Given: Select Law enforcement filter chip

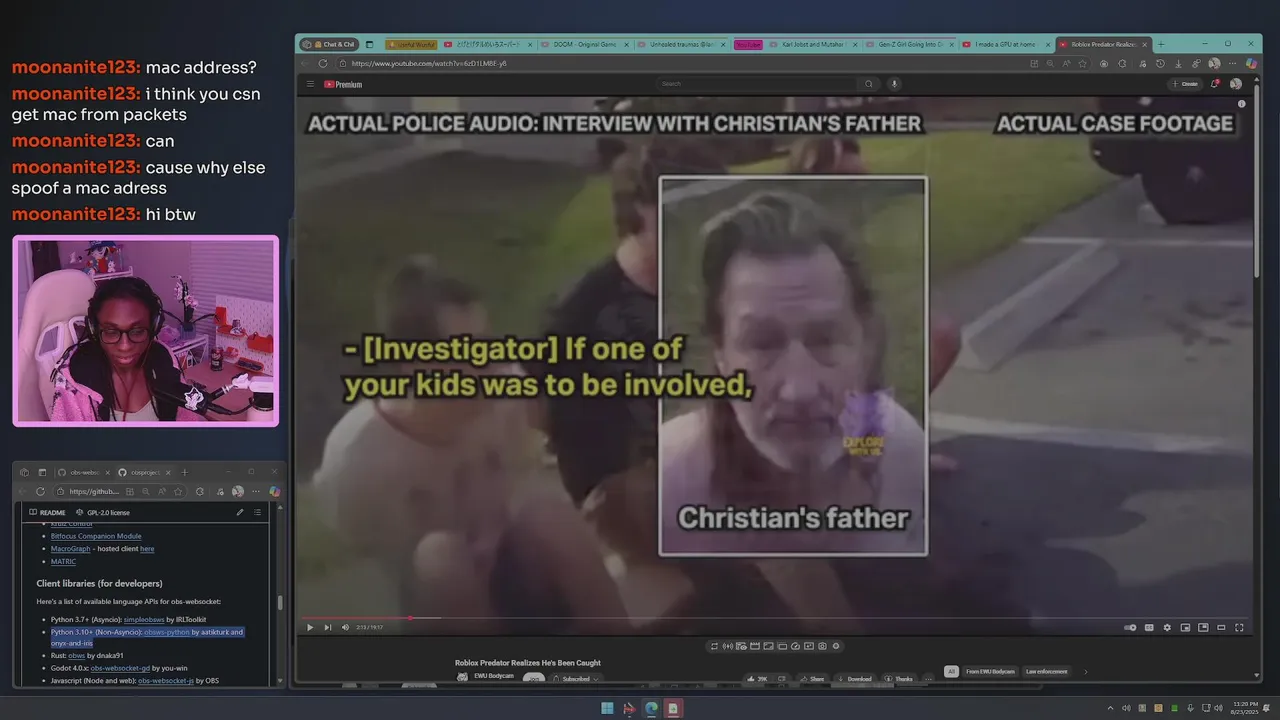Looking at the screenshot, I should click(1046, 672).
